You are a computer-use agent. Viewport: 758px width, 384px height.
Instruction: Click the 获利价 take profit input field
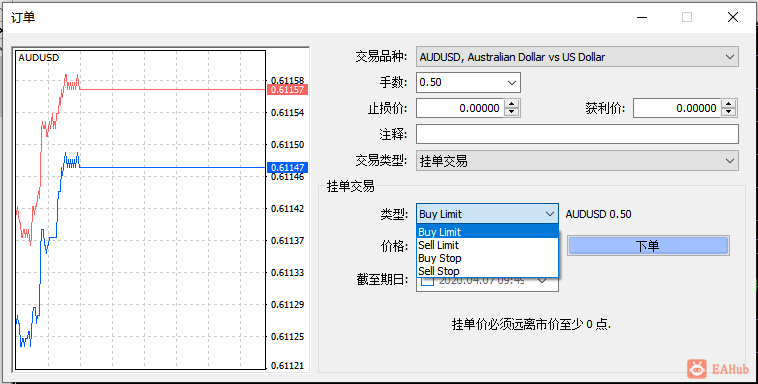pyautogui.click(x=677, y=108)
